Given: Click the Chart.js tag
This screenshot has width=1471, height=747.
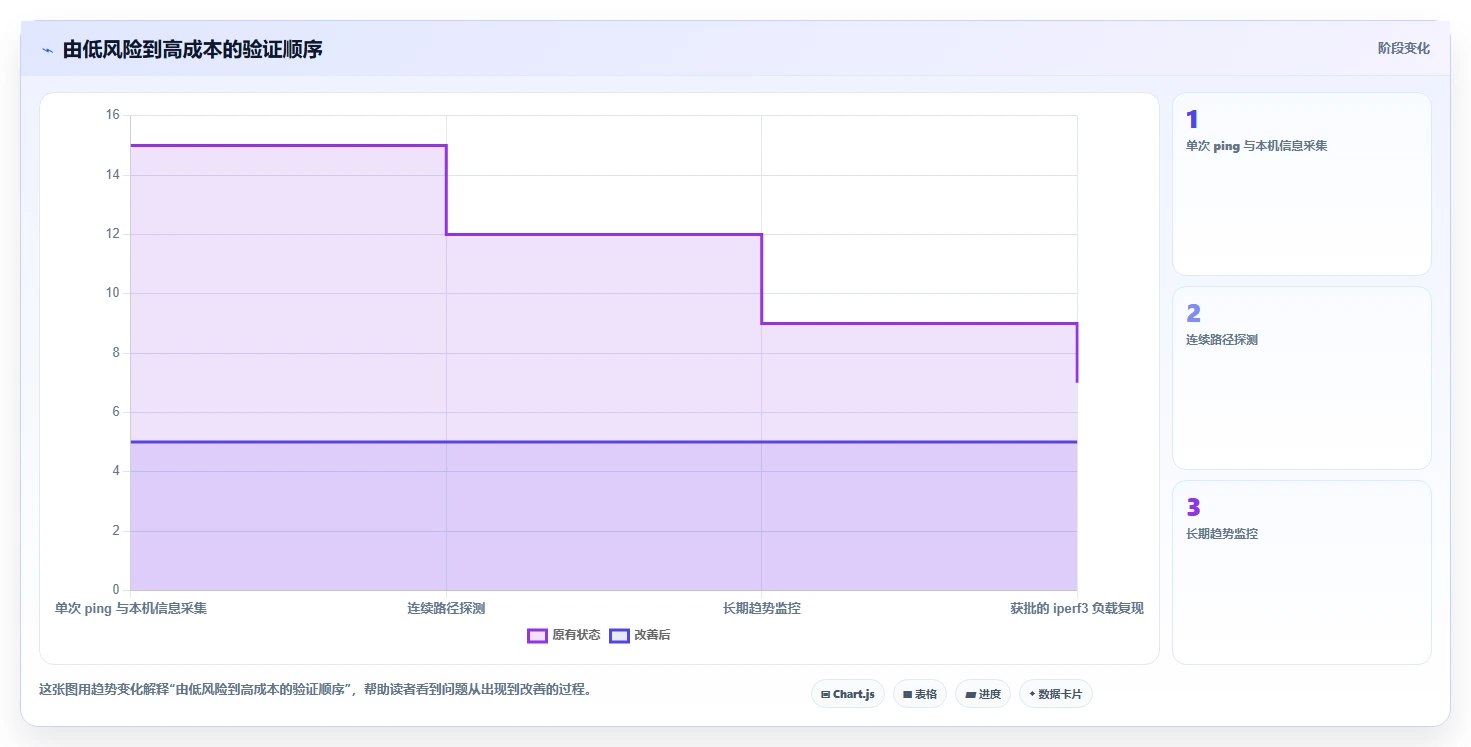Looking at the screenshot, I should point(847,694).
